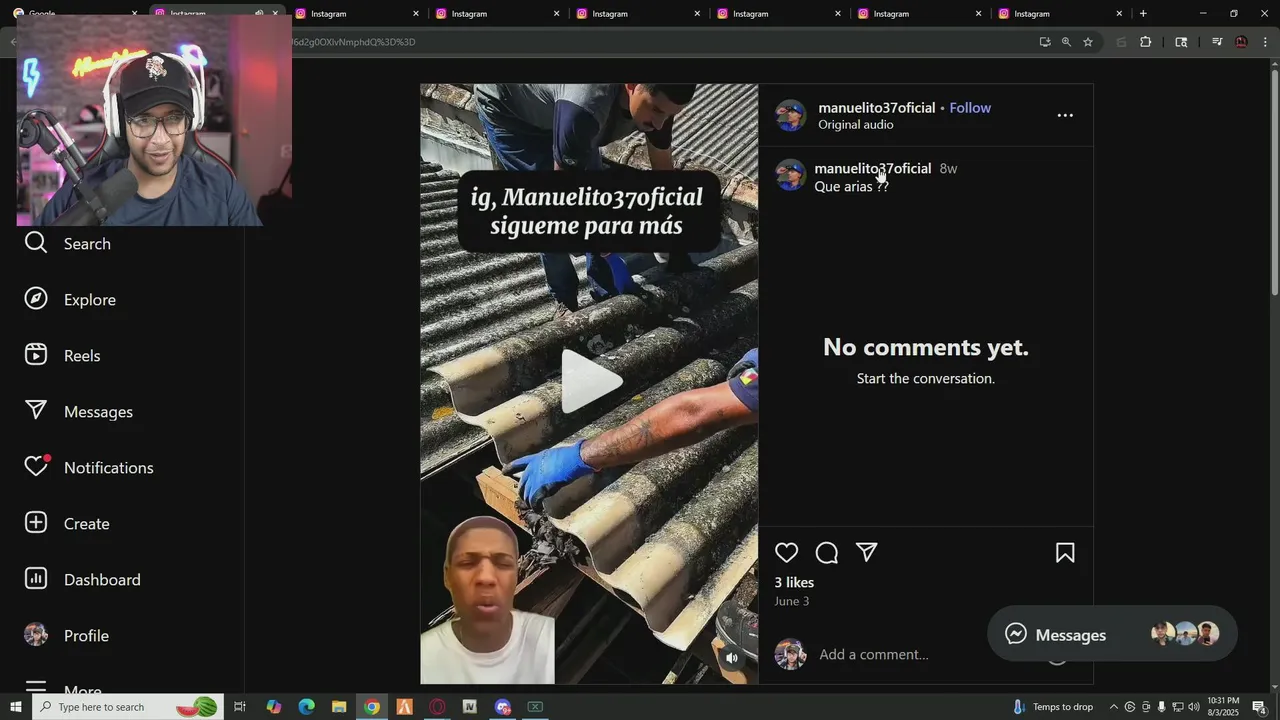
Task: Toggle the video sound speaker icon
Action: pyautogui.click(x=732, y=658)
